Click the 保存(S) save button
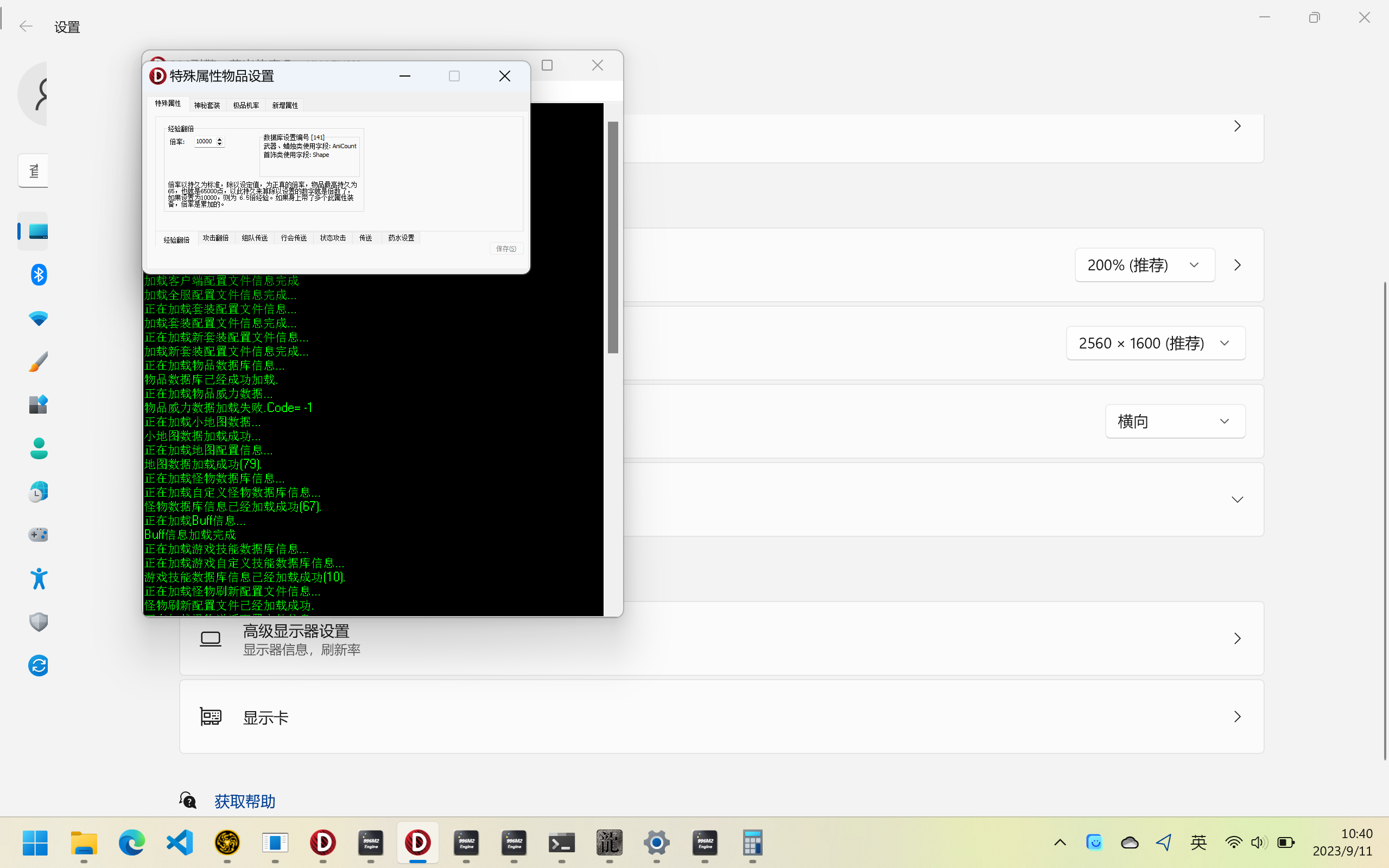The height and width of the screenshot is (868, 1389). pyautogui.click(x=506, y=249)
